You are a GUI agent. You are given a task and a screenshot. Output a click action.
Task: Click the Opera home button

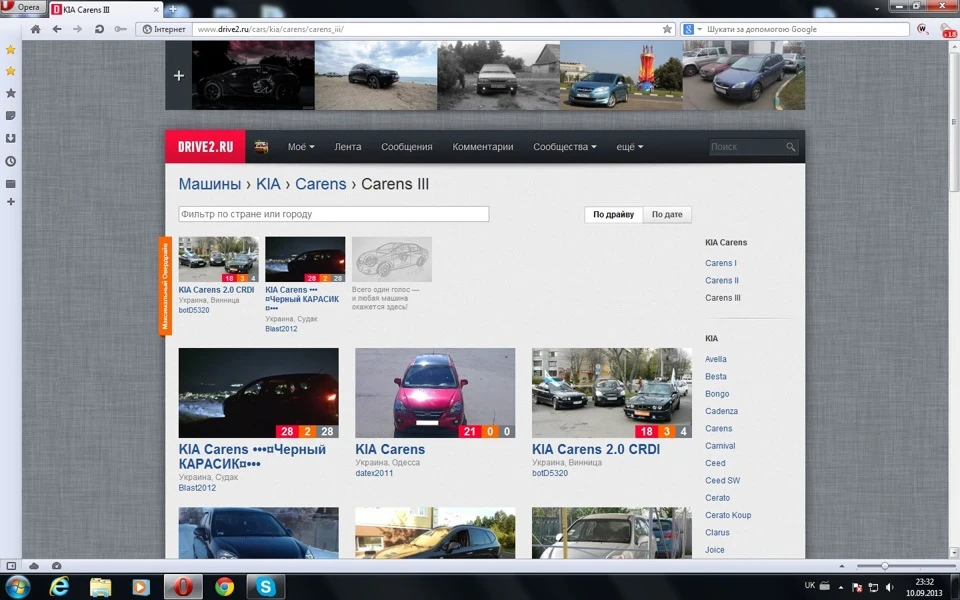(x=36, y=29)
